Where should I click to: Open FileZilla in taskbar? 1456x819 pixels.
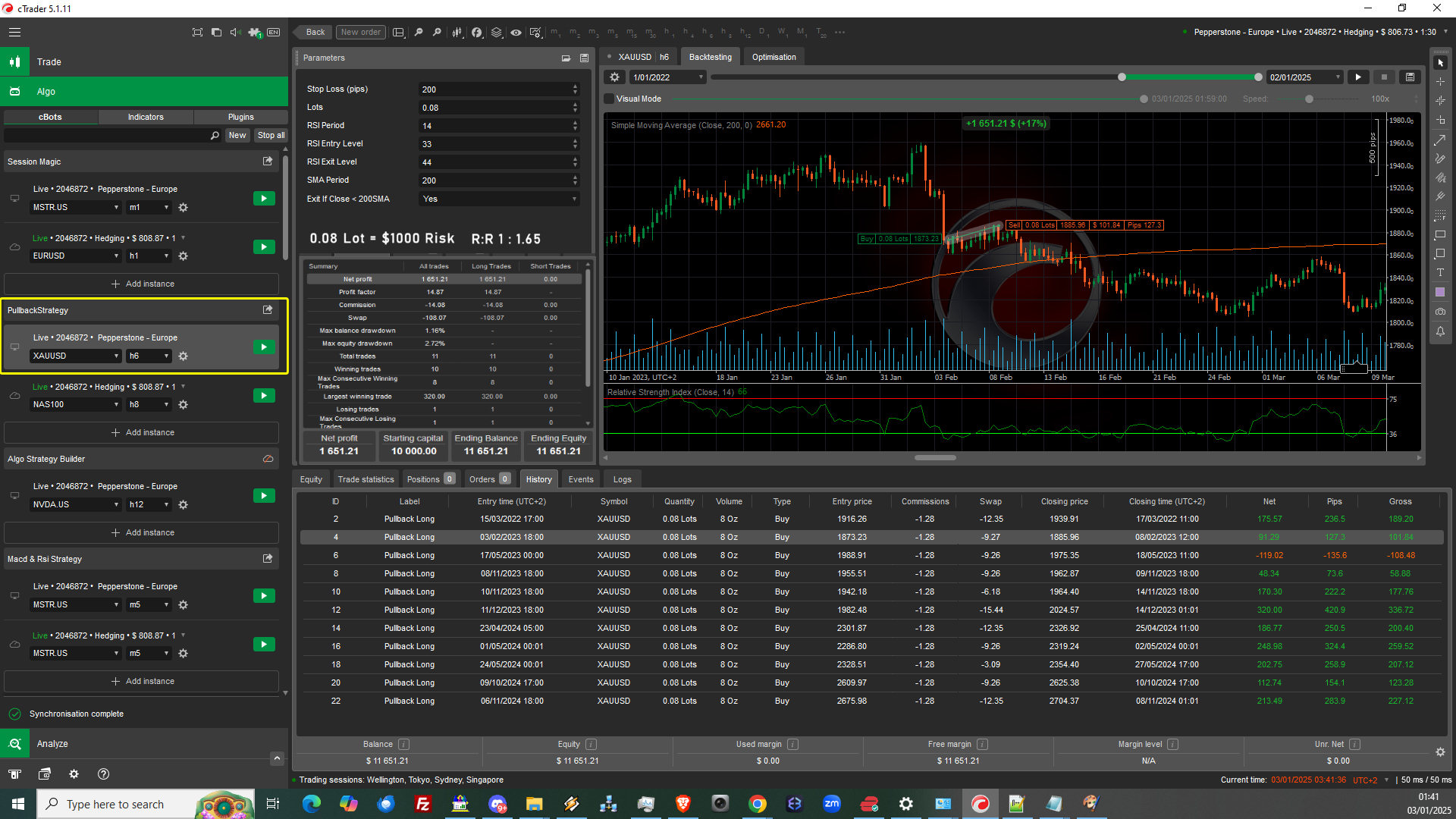click(423, 804)
